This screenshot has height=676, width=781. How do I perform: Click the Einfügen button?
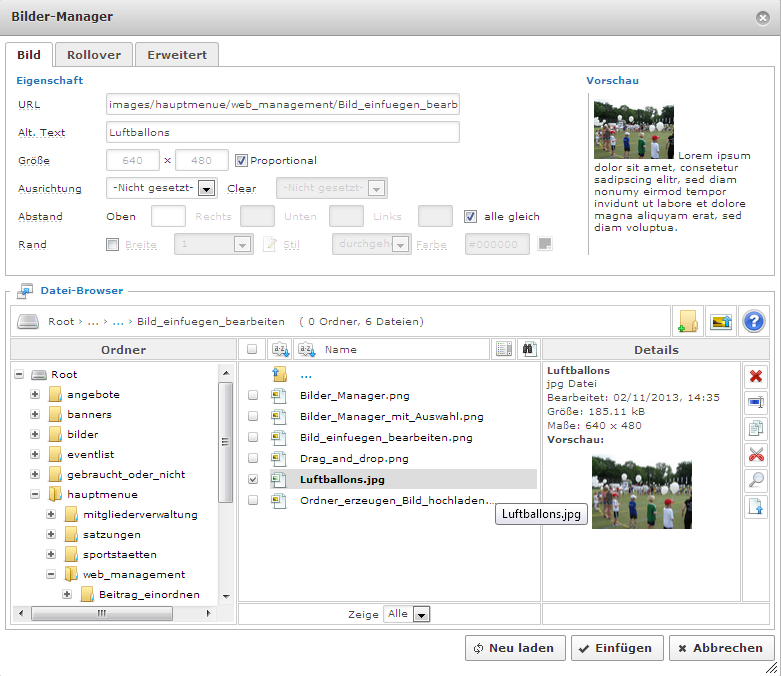(x=617, y=648)
